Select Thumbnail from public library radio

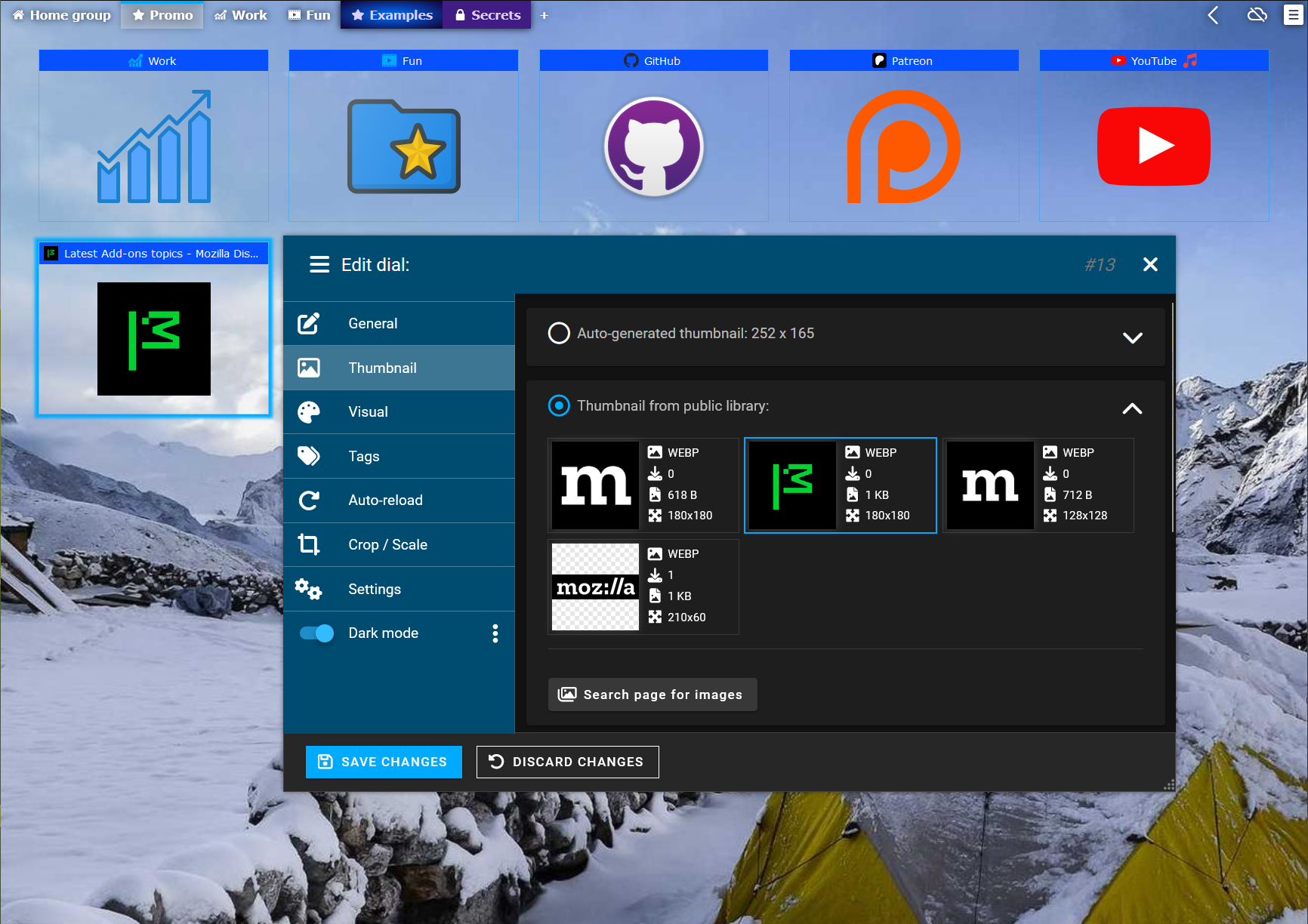tap(559, 406)
